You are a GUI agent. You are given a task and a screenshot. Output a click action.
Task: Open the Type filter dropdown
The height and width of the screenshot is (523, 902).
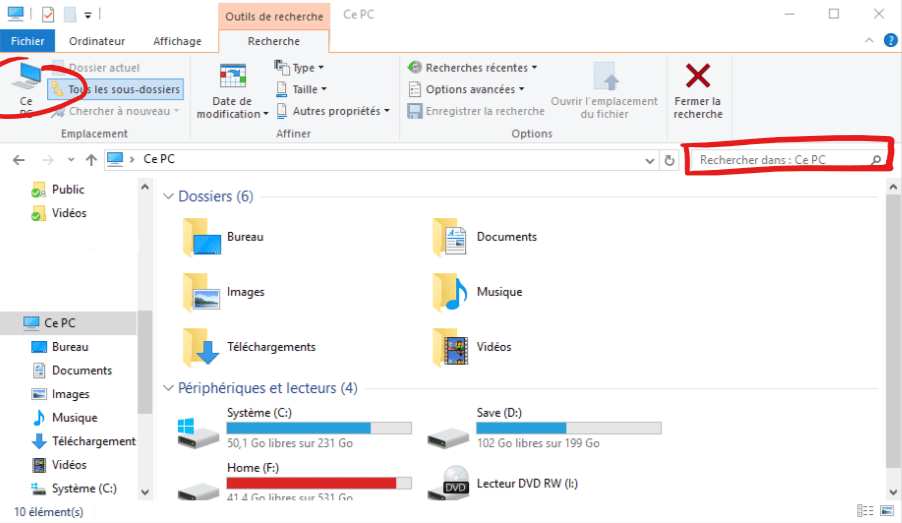click(x=299, y=68)
